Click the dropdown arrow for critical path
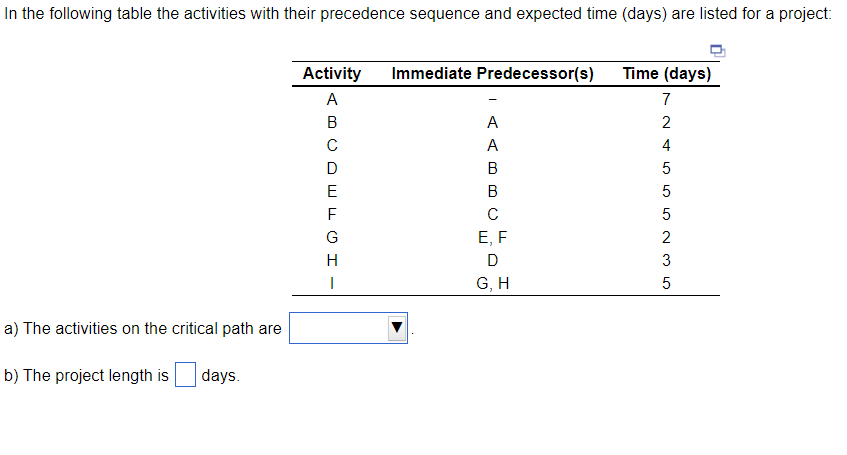The height and width of the screenshot is (455, 847). [x=397, y=328]
